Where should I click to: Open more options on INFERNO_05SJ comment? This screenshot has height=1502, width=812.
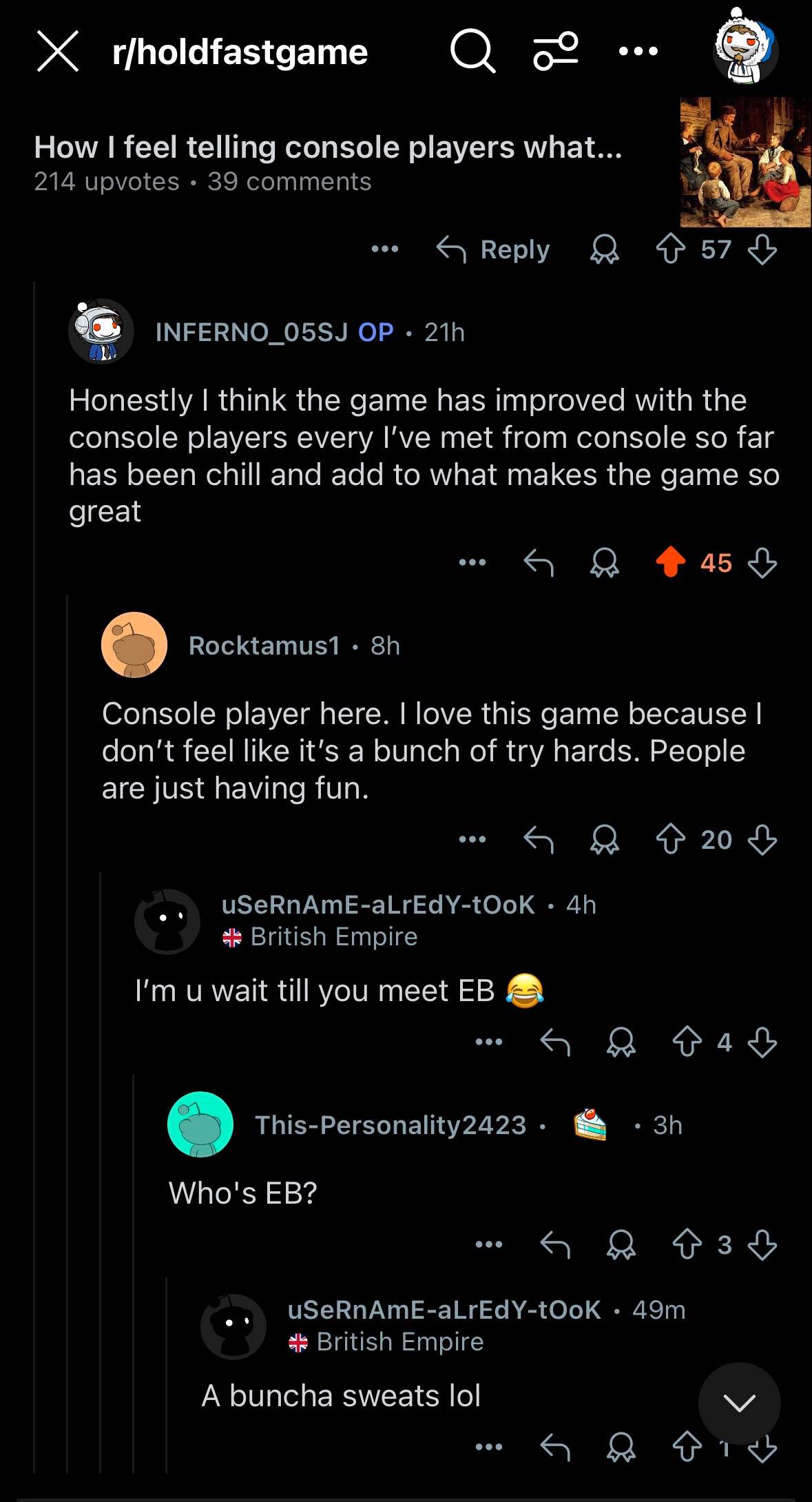point(472,563)
